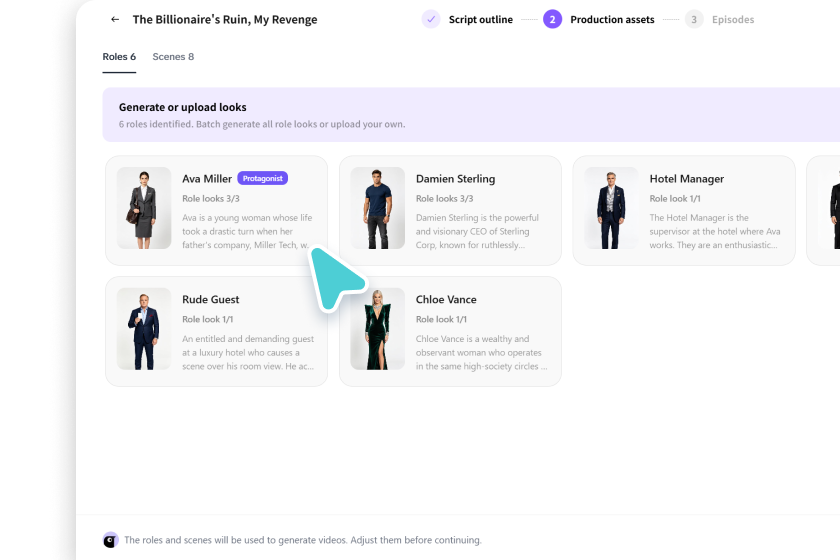
Task: Open Ava Miller's portrait thumbnail
Action: [144, 208]
